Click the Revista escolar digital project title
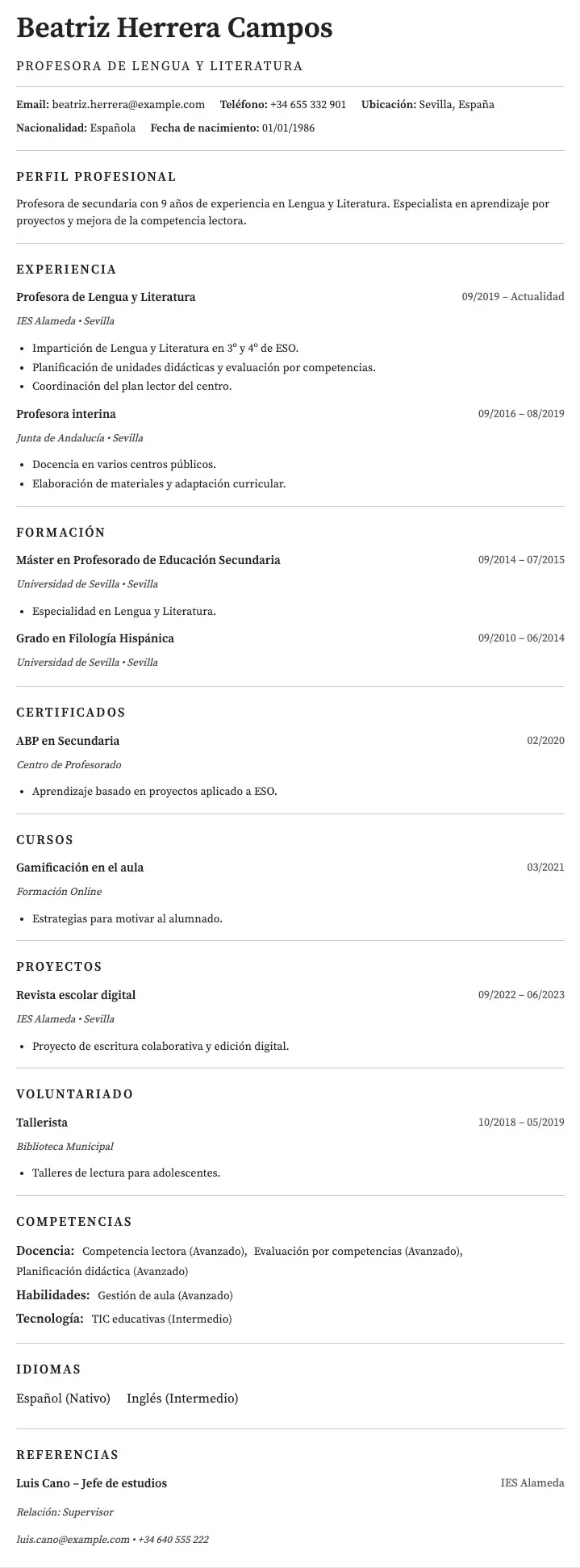 coord(76,995)
